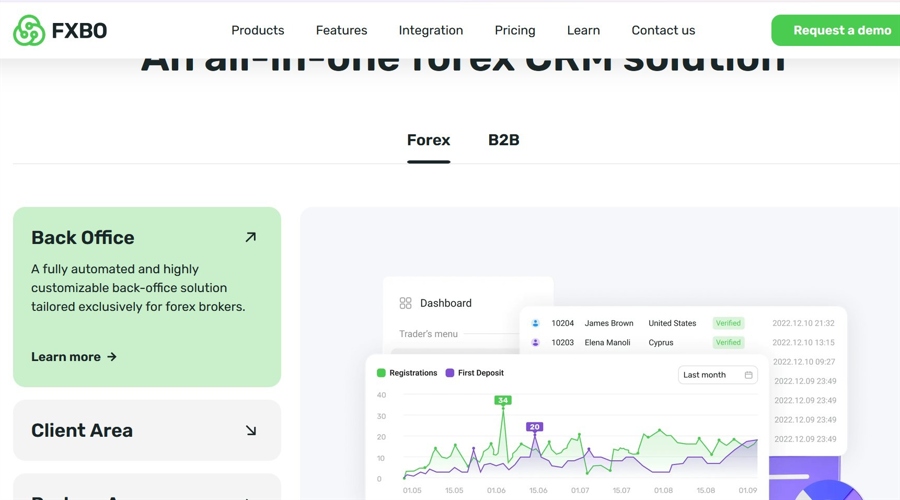Click client ID 10204

(562, 323)
